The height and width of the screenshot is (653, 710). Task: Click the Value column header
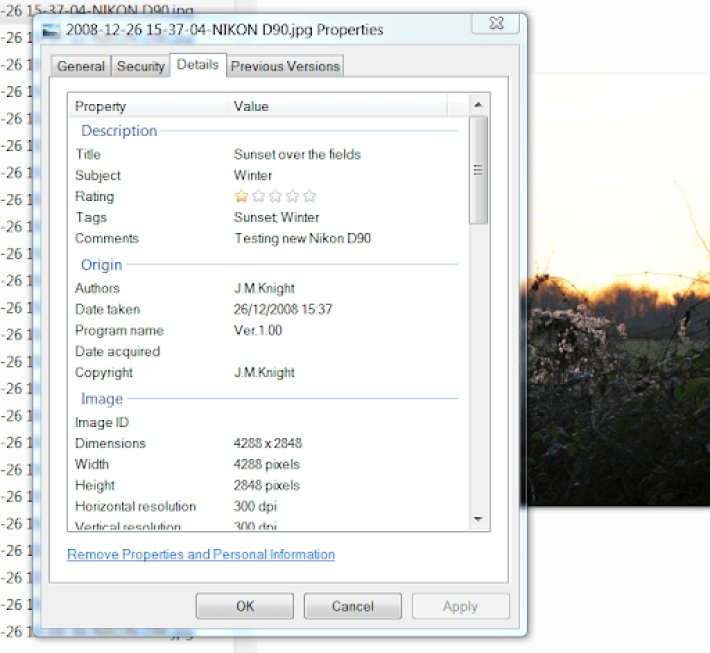pos(338,106)
